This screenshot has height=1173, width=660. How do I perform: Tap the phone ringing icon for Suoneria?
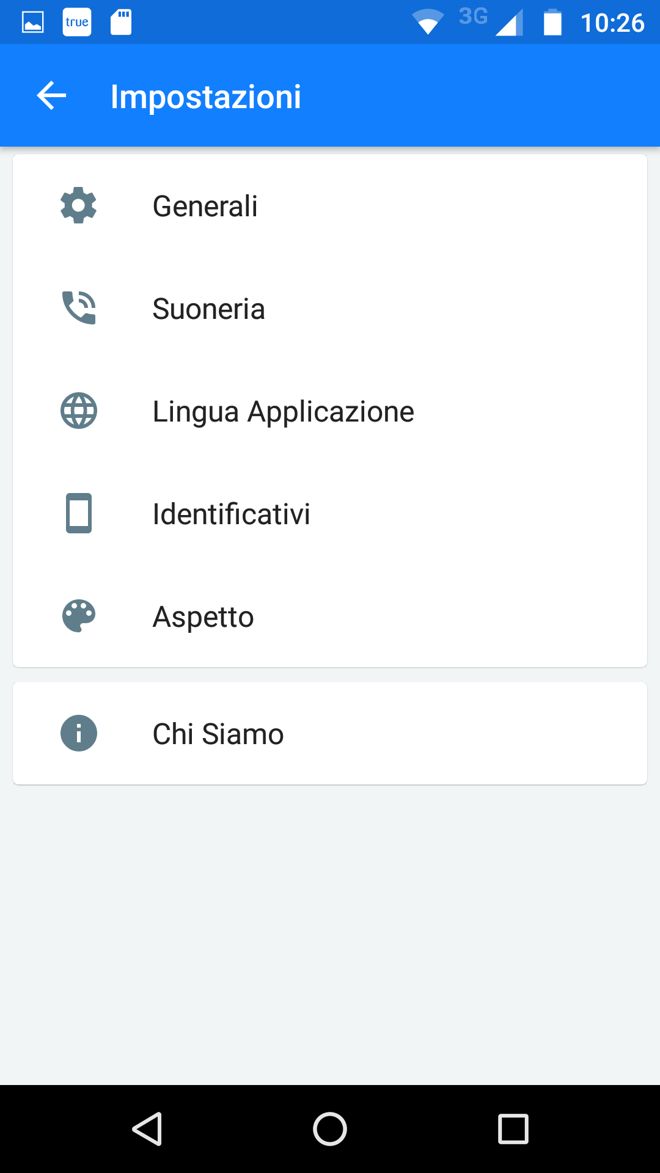(x=79, y=308)
